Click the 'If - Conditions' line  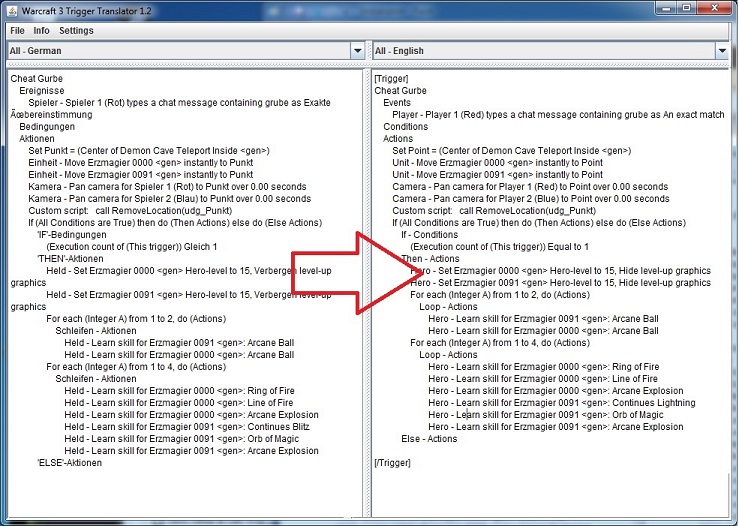tap(429, 235)
